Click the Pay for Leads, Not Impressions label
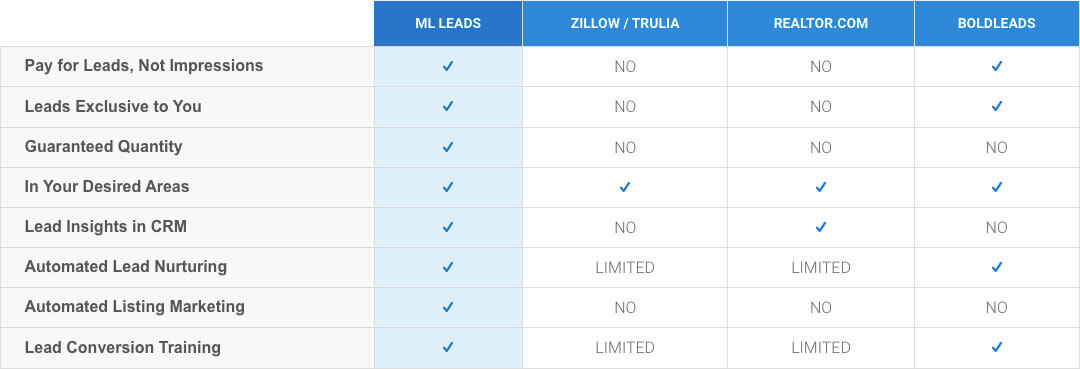Image resolution: width=1080 pixels, height=369 pixels. click(x=144, y=66)
